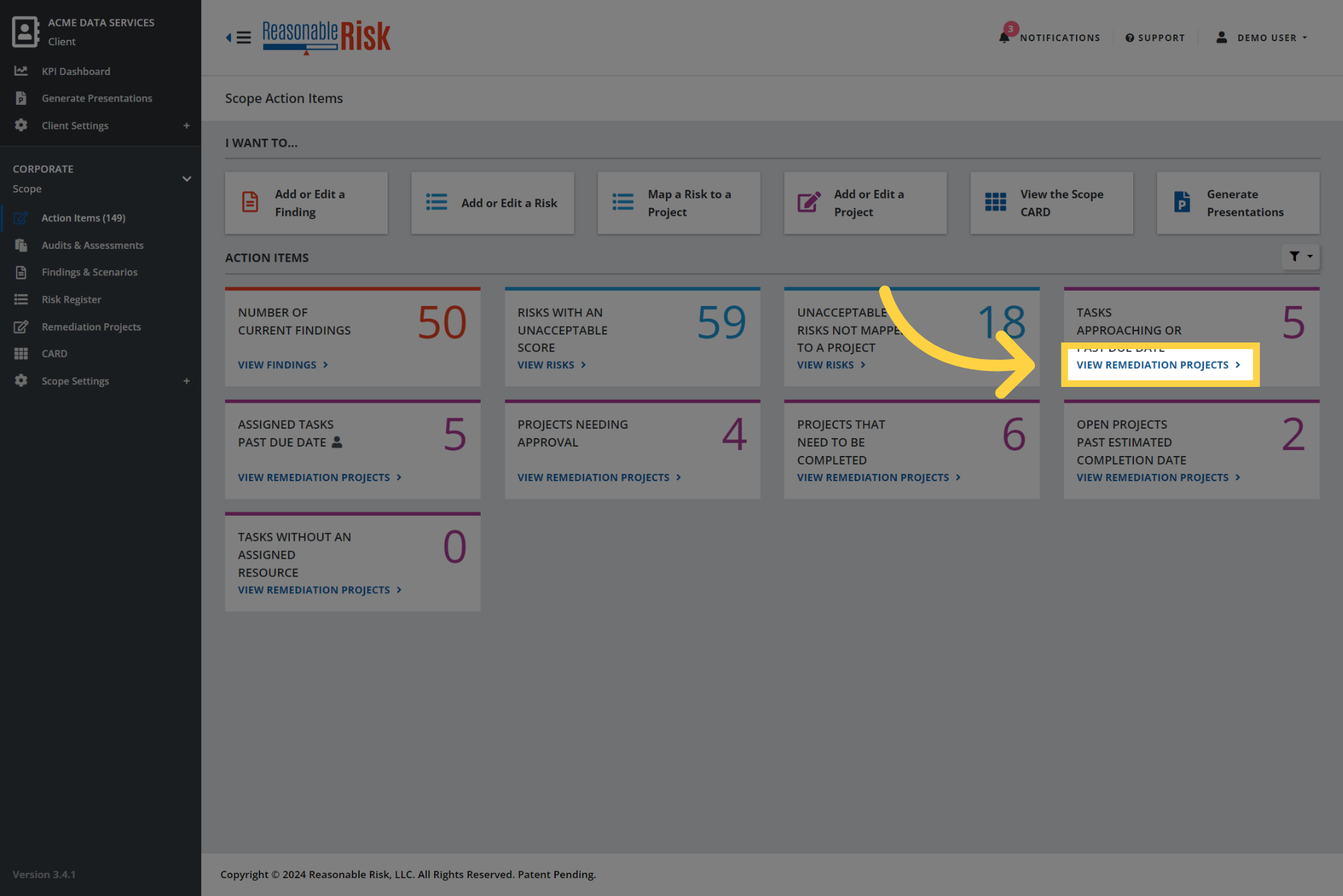Click View Risks under unacceptable score risks
The width and height of the screenshot is (1343, 896).
pyautogui.click(x=552, y=365)
